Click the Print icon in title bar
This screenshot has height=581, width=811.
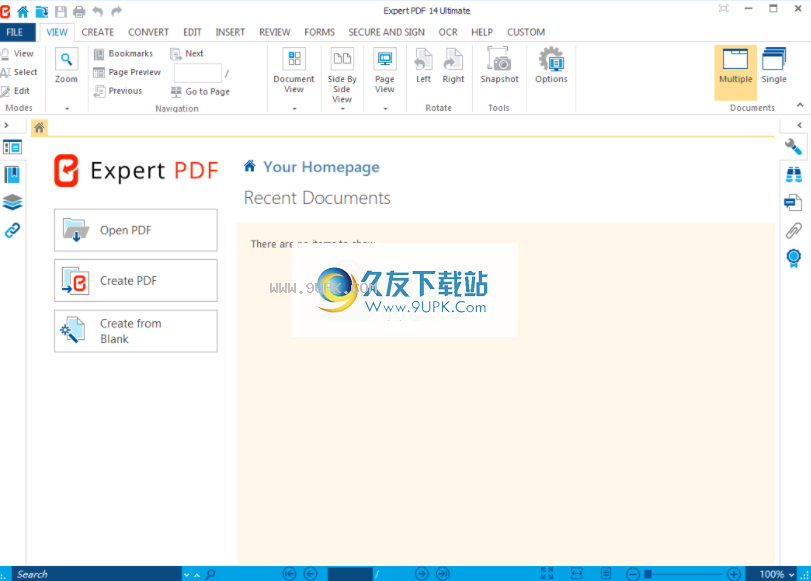coord(79,11)
